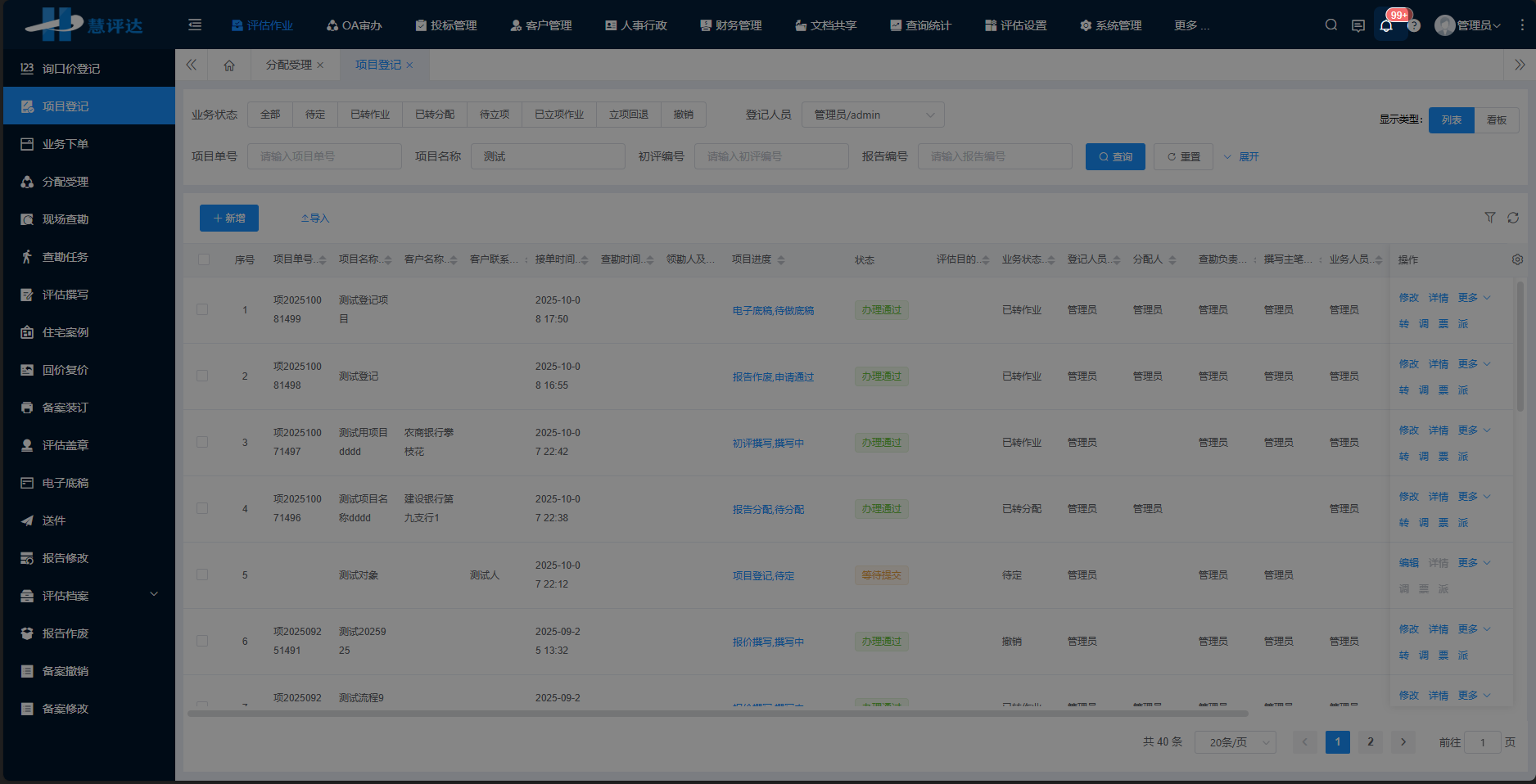Check the checkbox on row 1
Image resolution: width=1536 pixels, height=784 pixels.
click(x=202, y=309)
